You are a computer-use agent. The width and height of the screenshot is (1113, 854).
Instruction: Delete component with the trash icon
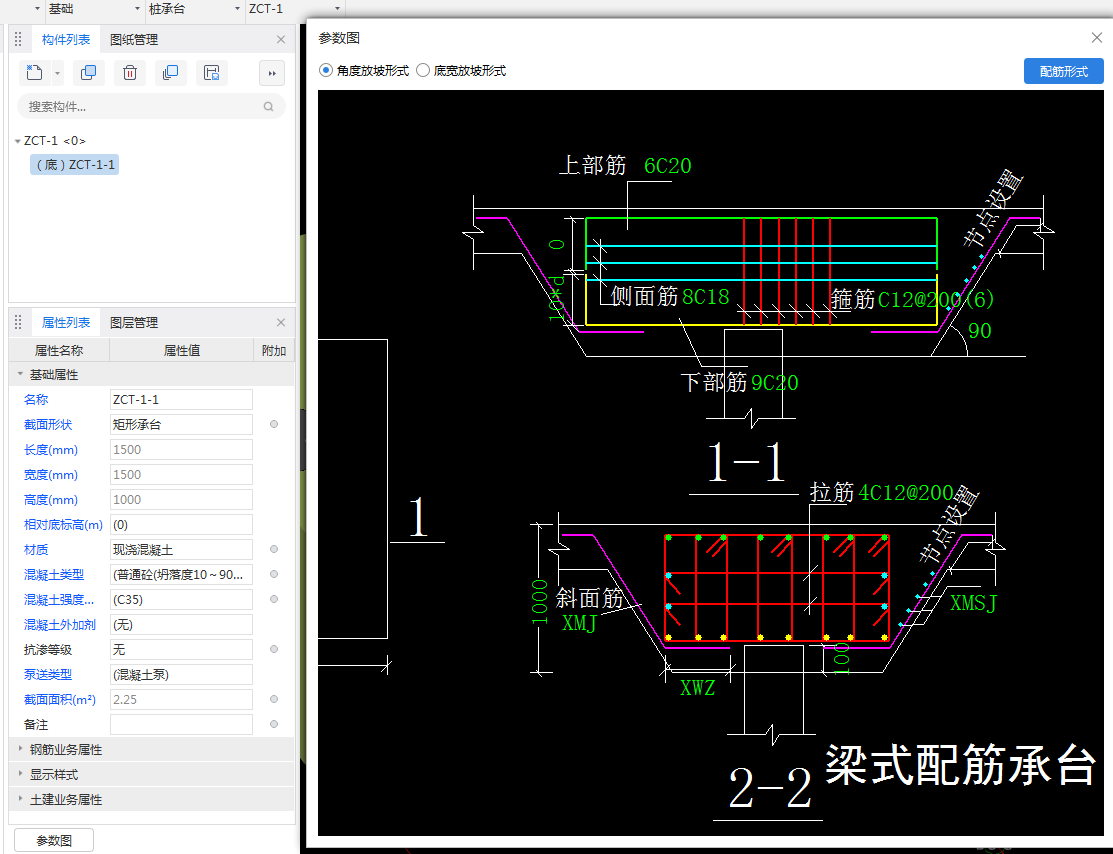130,72
